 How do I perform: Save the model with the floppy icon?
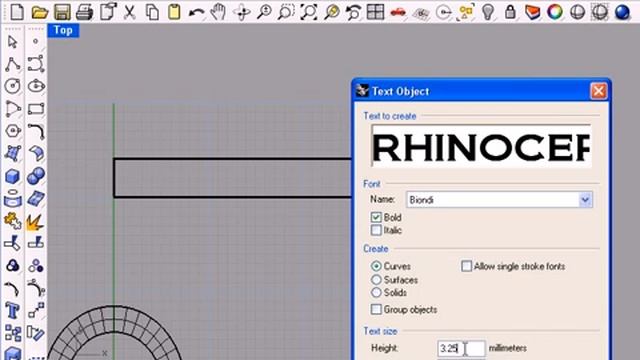62,11
